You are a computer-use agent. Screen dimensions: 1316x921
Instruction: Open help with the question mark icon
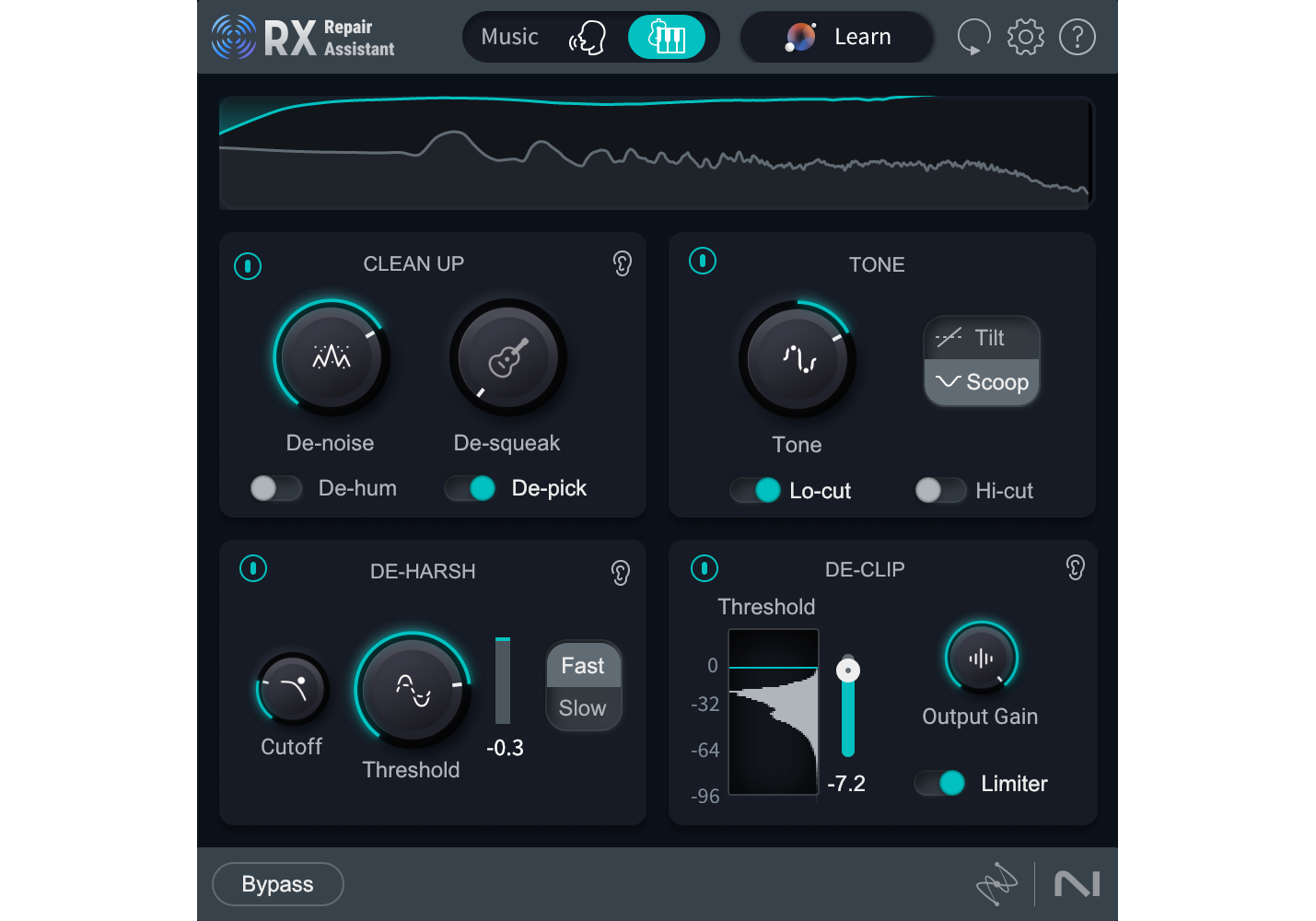(1077, 37)
